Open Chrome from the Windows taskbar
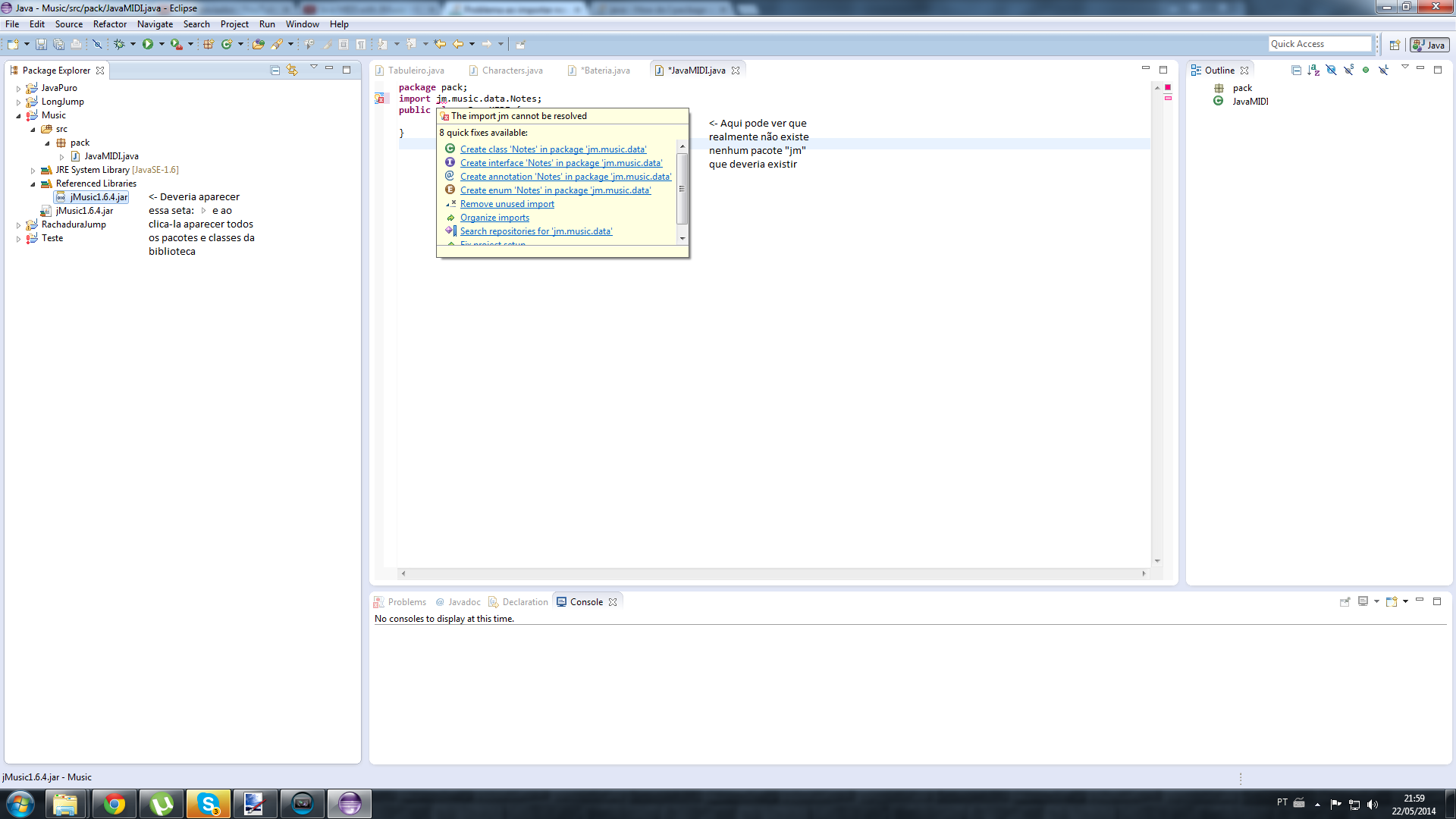This screenshot has width=1456, height=819. [x=115, y=804]
